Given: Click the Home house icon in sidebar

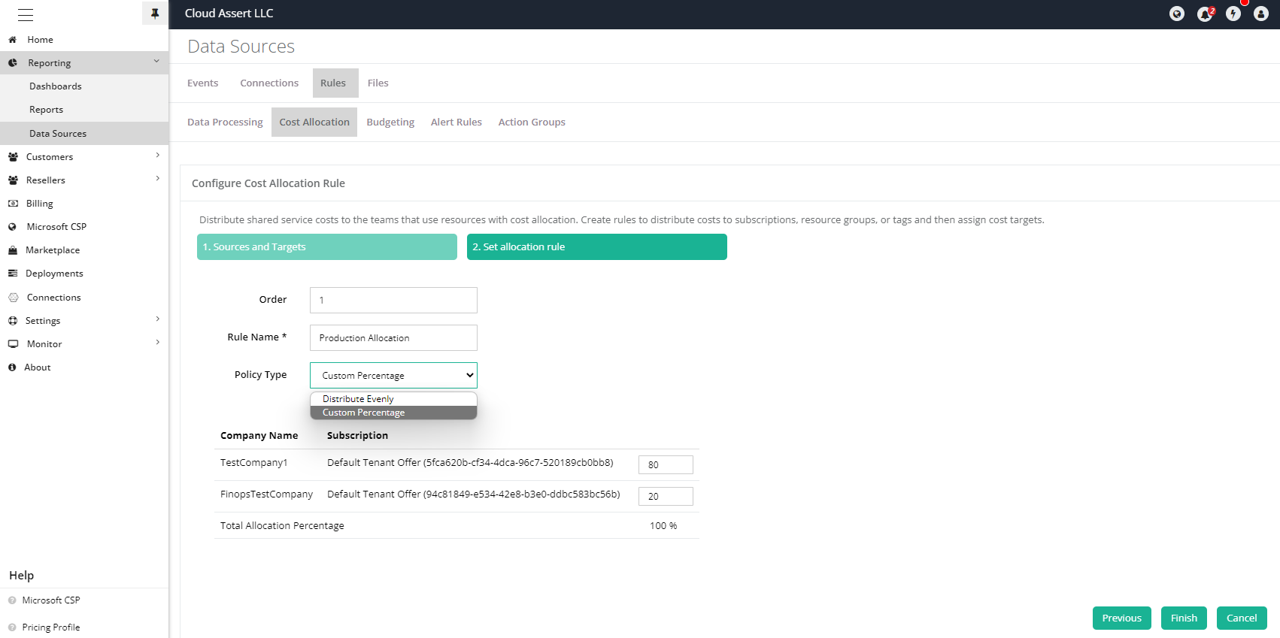Looking at the screenshot, I should (x=13, y=40).
